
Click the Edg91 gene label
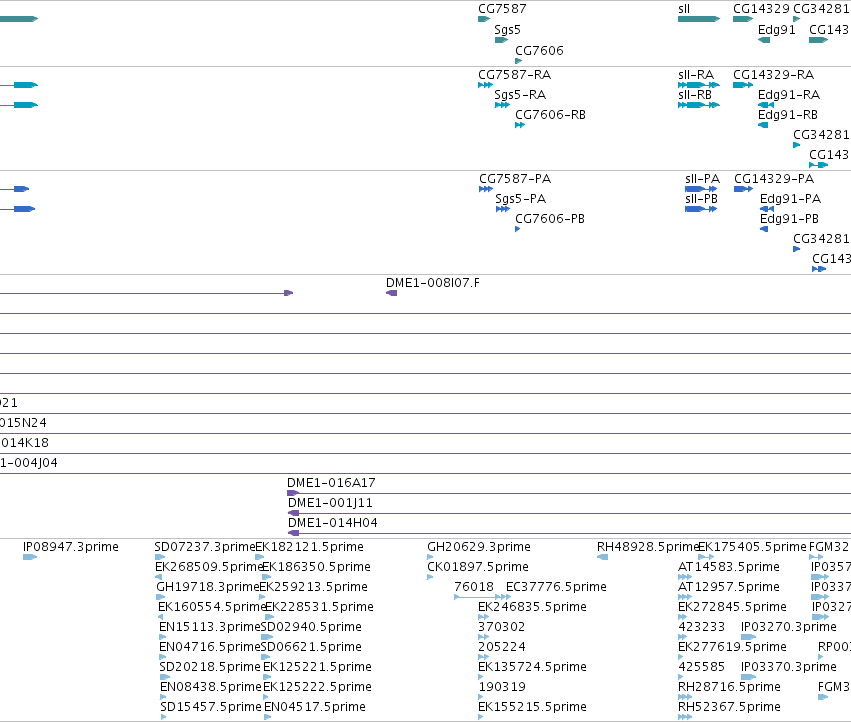(777, 30)
